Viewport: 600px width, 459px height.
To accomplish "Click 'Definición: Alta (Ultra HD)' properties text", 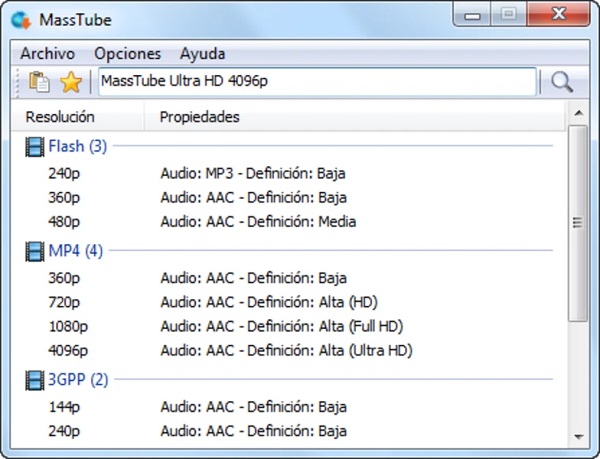I will (330, 350).
